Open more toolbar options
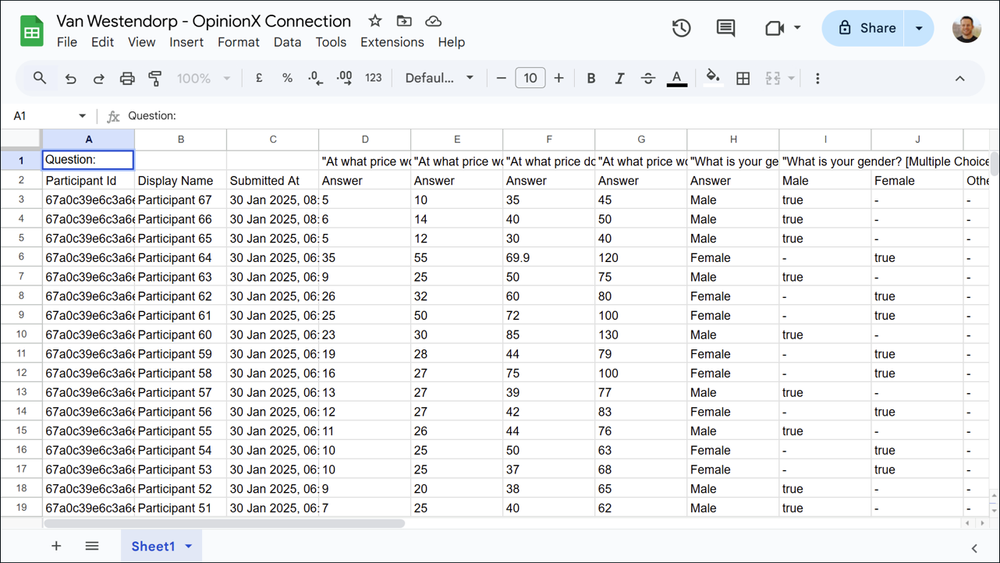This screenshot has width=1000, height=563. pos(818,78)
